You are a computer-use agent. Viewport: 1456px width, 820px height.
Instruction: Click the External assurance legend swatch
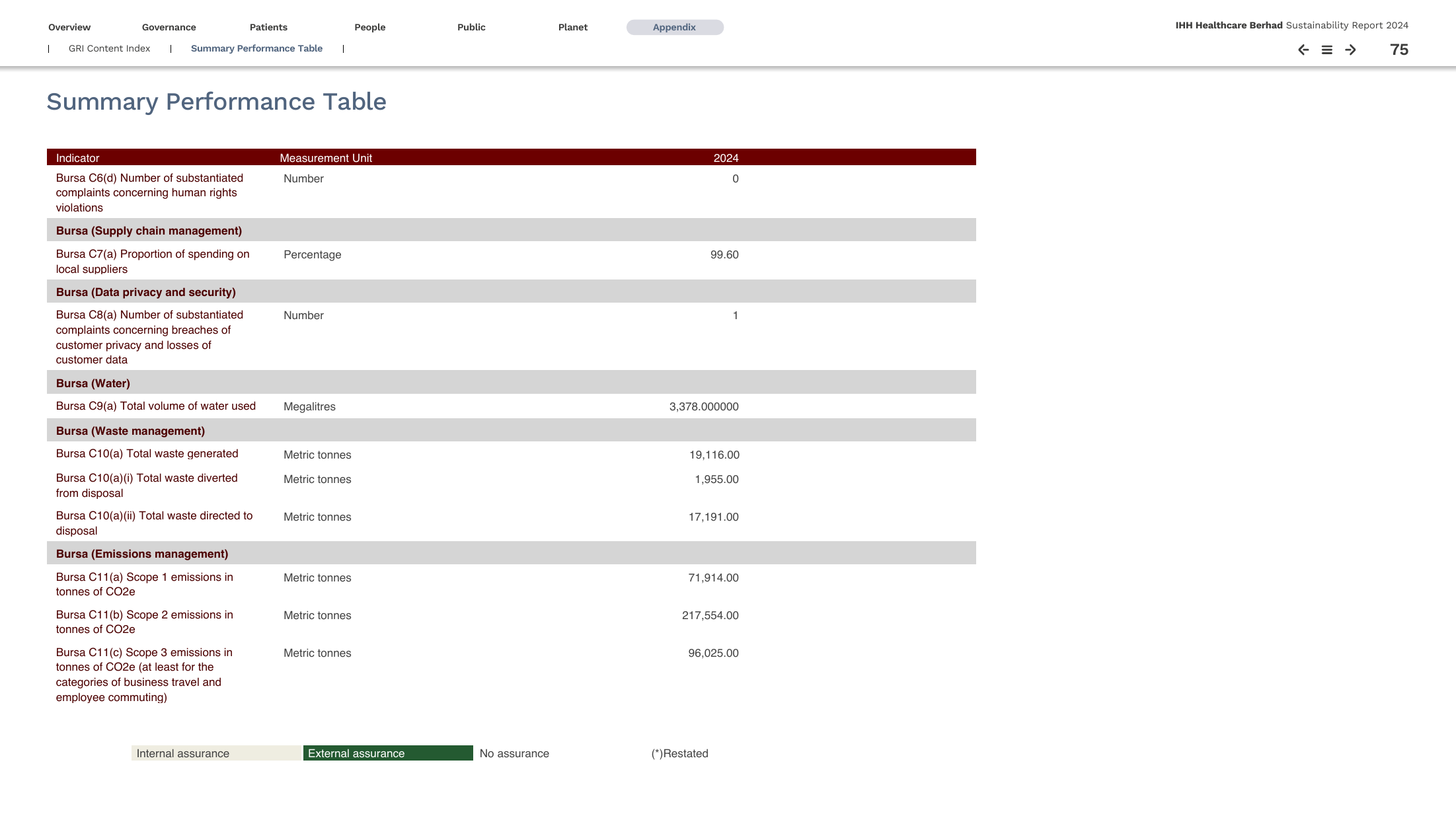[x=388, y=753]
